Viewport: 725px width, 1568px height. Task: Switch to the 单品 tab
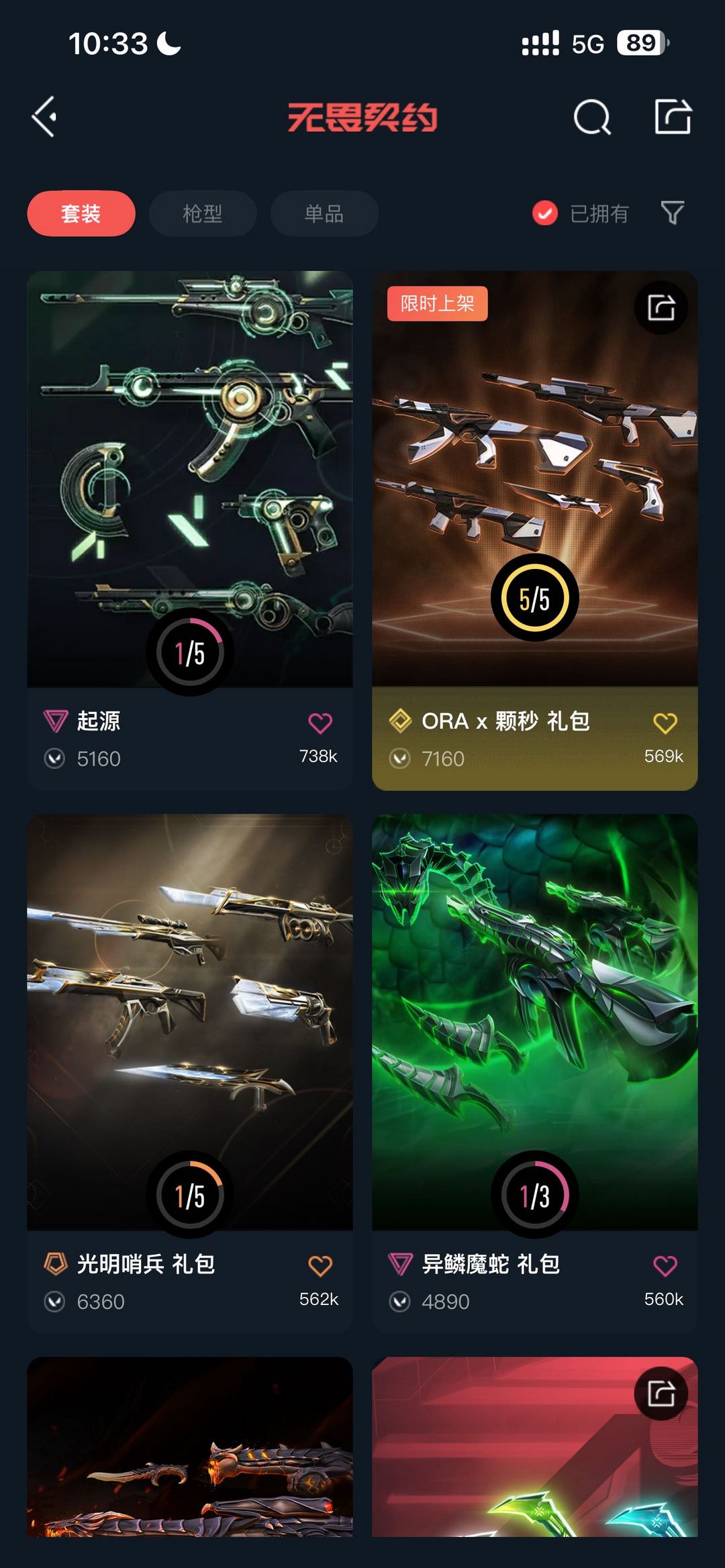tap(324, 213)
